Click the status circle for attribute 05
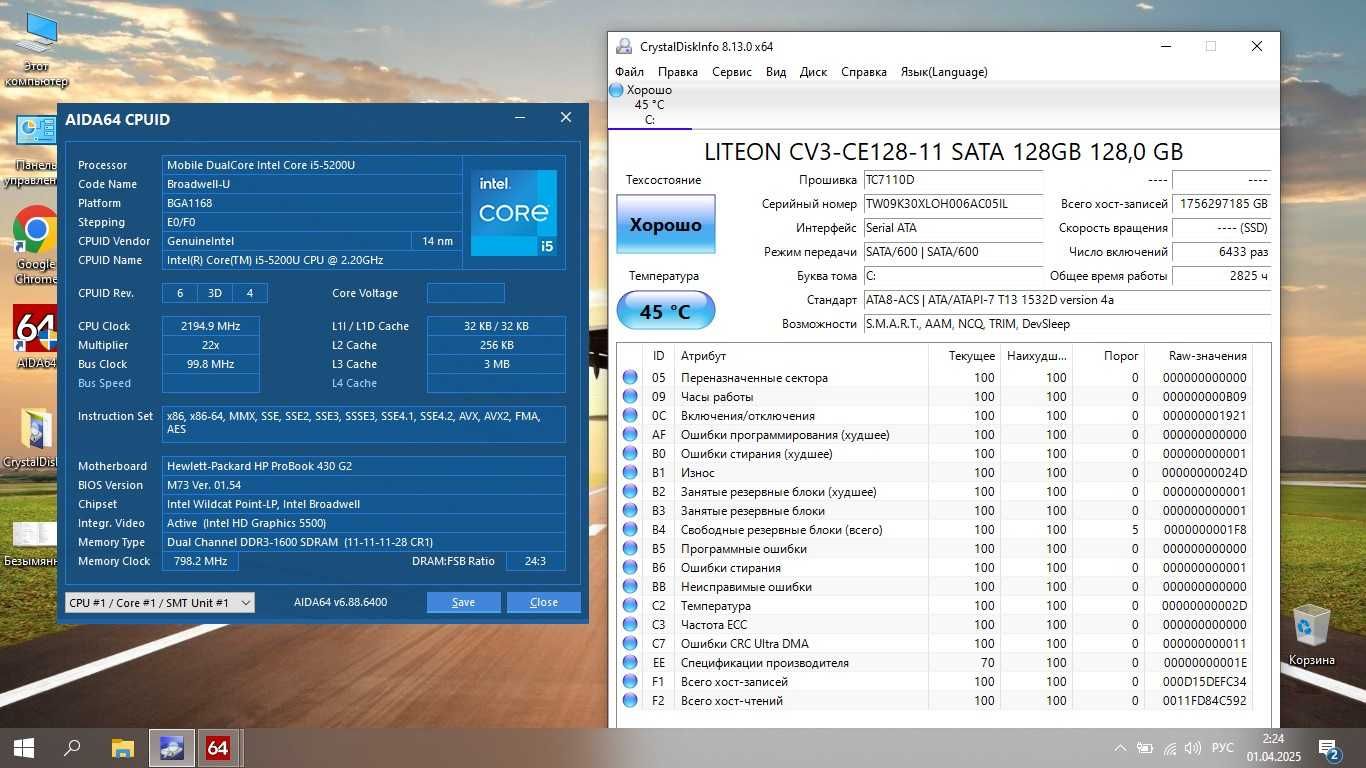1366x768 pixels. click(x=630, y=378)
